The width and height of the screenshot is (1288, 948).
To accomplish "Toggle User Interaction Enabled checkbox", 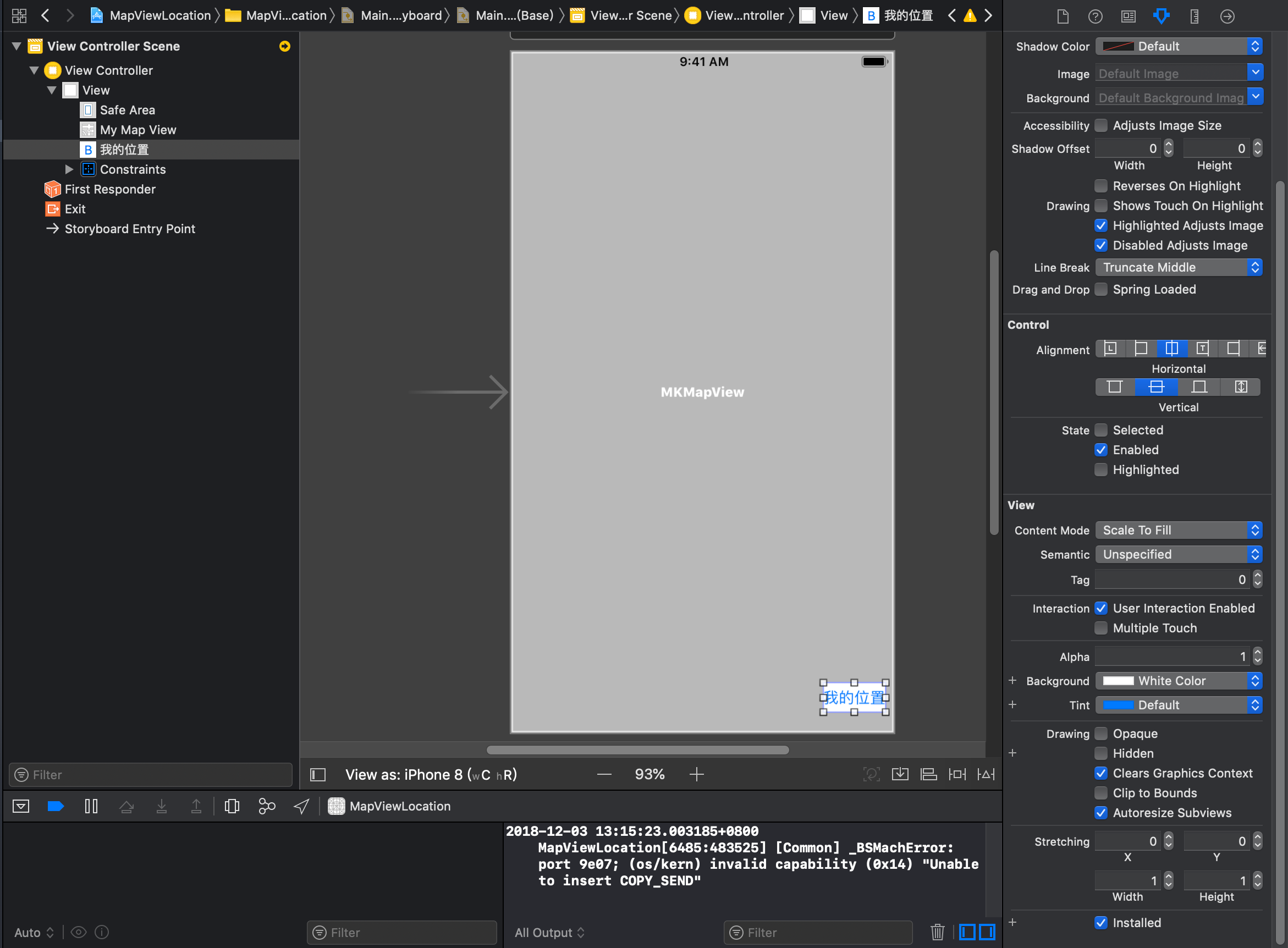I will pyautogui.click(x=1101, y=608).
